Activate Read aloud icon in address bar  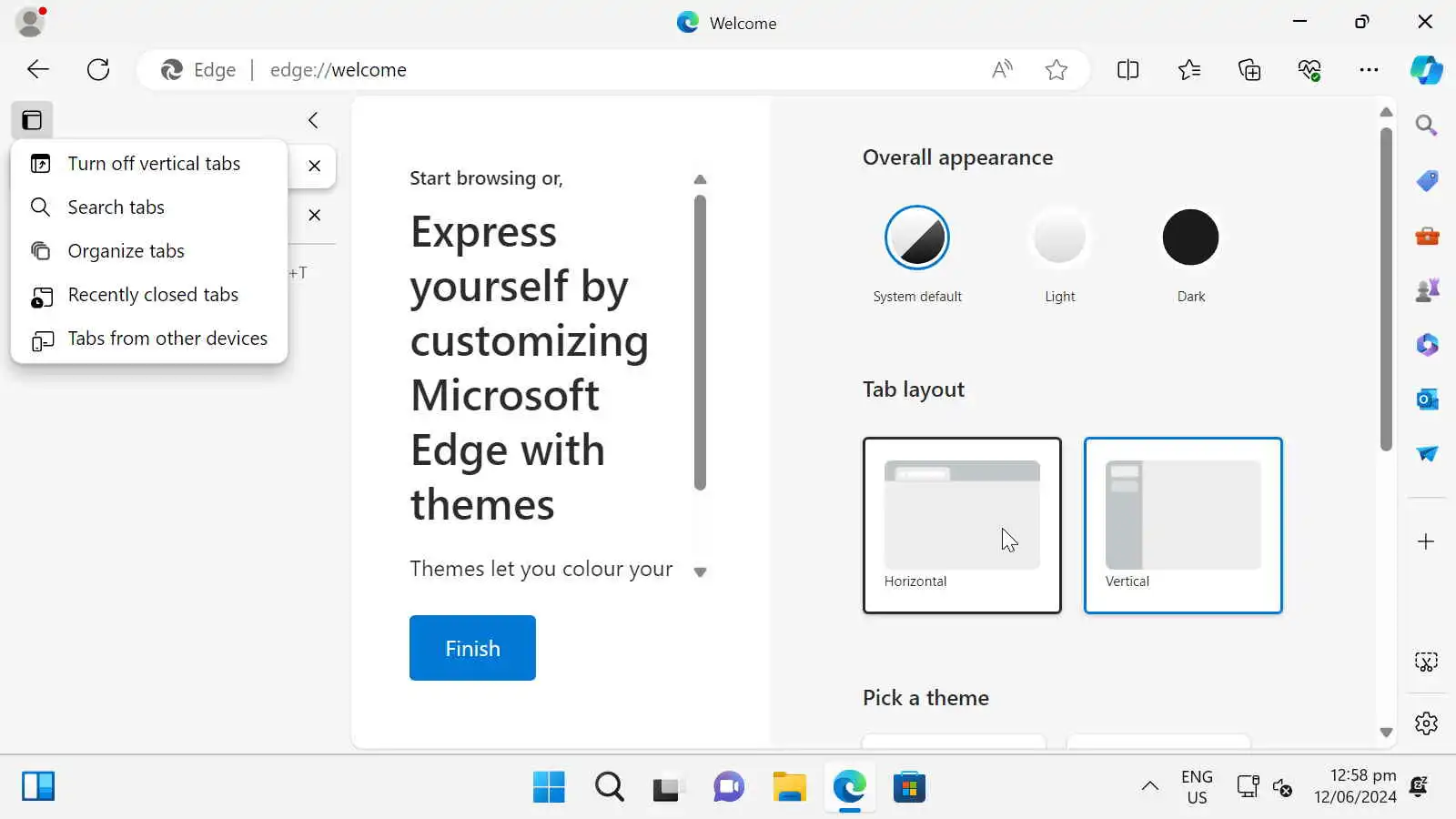[x=1002, y=70]
